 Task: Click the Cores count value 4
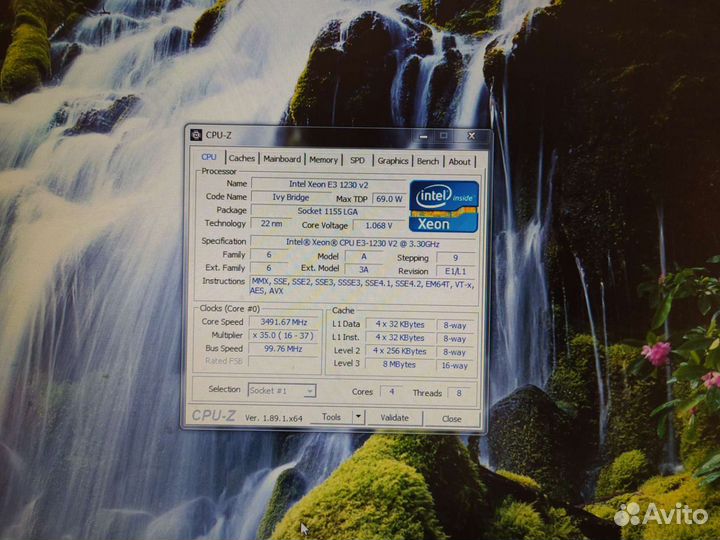point(392,392)
